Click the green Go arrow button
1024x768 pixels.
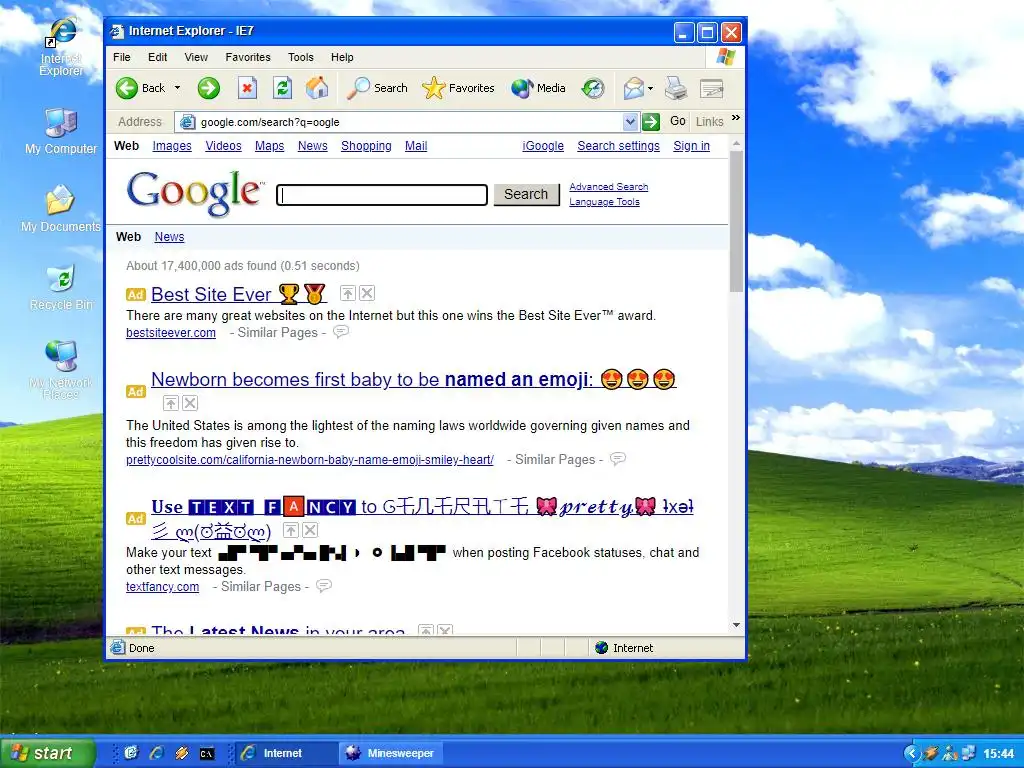[650, 121]
